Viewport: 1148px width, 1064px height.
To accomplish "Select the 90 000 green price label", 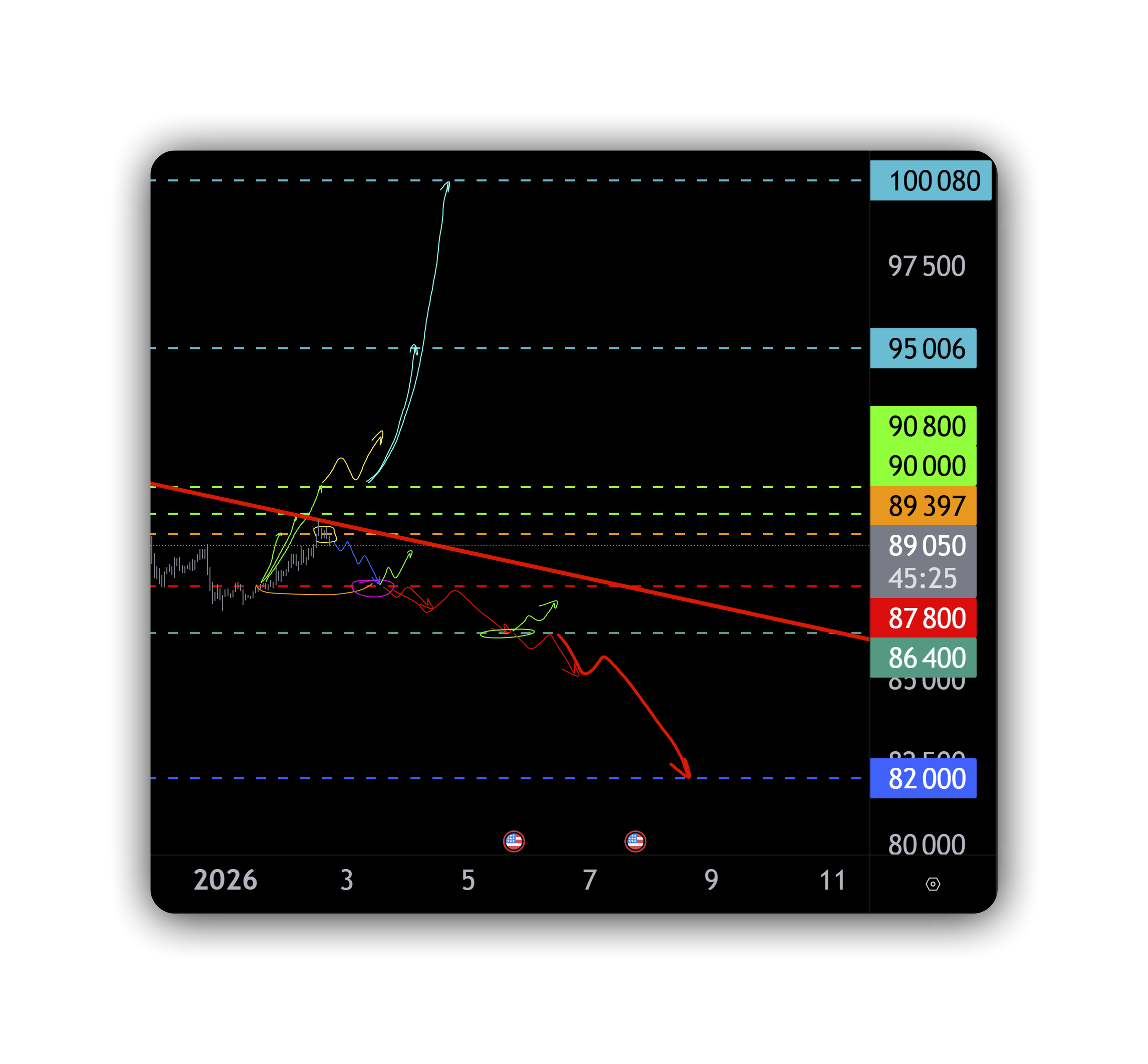I will (x=923, y=466).
